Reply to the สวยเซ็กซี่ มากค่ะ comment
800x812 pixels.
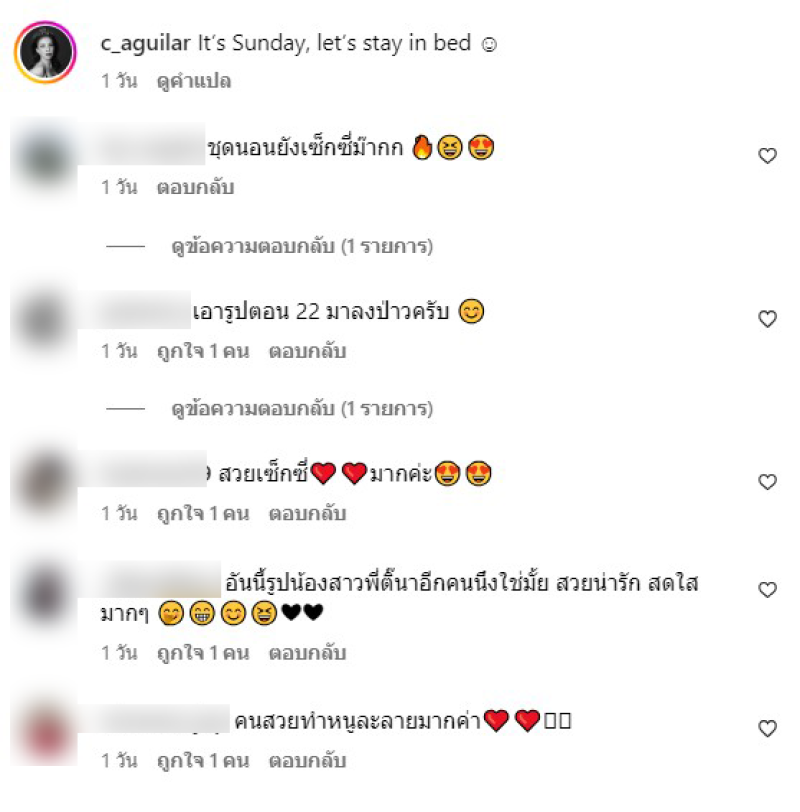click(x=307, y=514)
